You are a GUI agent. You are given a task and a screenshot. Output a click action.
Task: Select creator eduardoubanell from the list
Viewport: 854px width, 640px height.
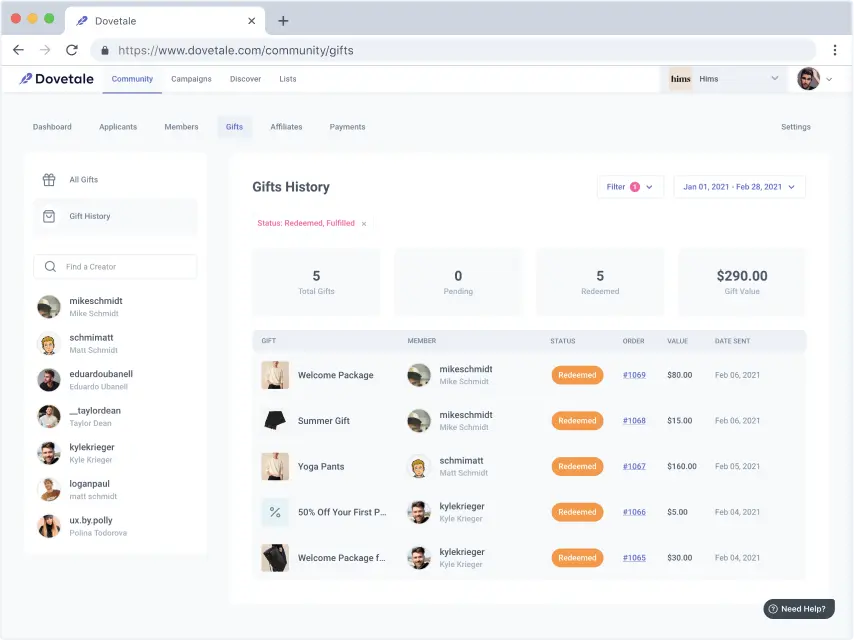(100, 374)
